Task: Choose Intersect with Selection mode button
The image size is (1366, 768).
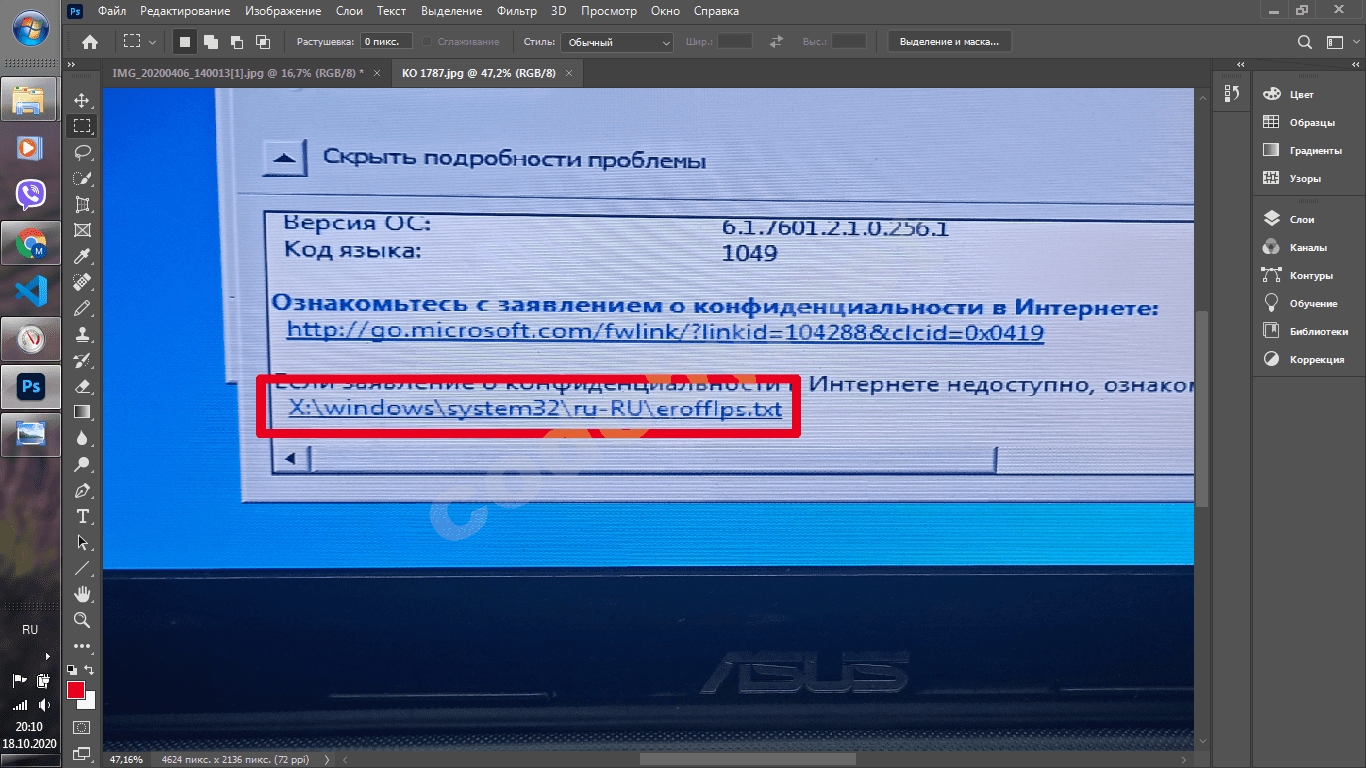Action: coord(263,42)
